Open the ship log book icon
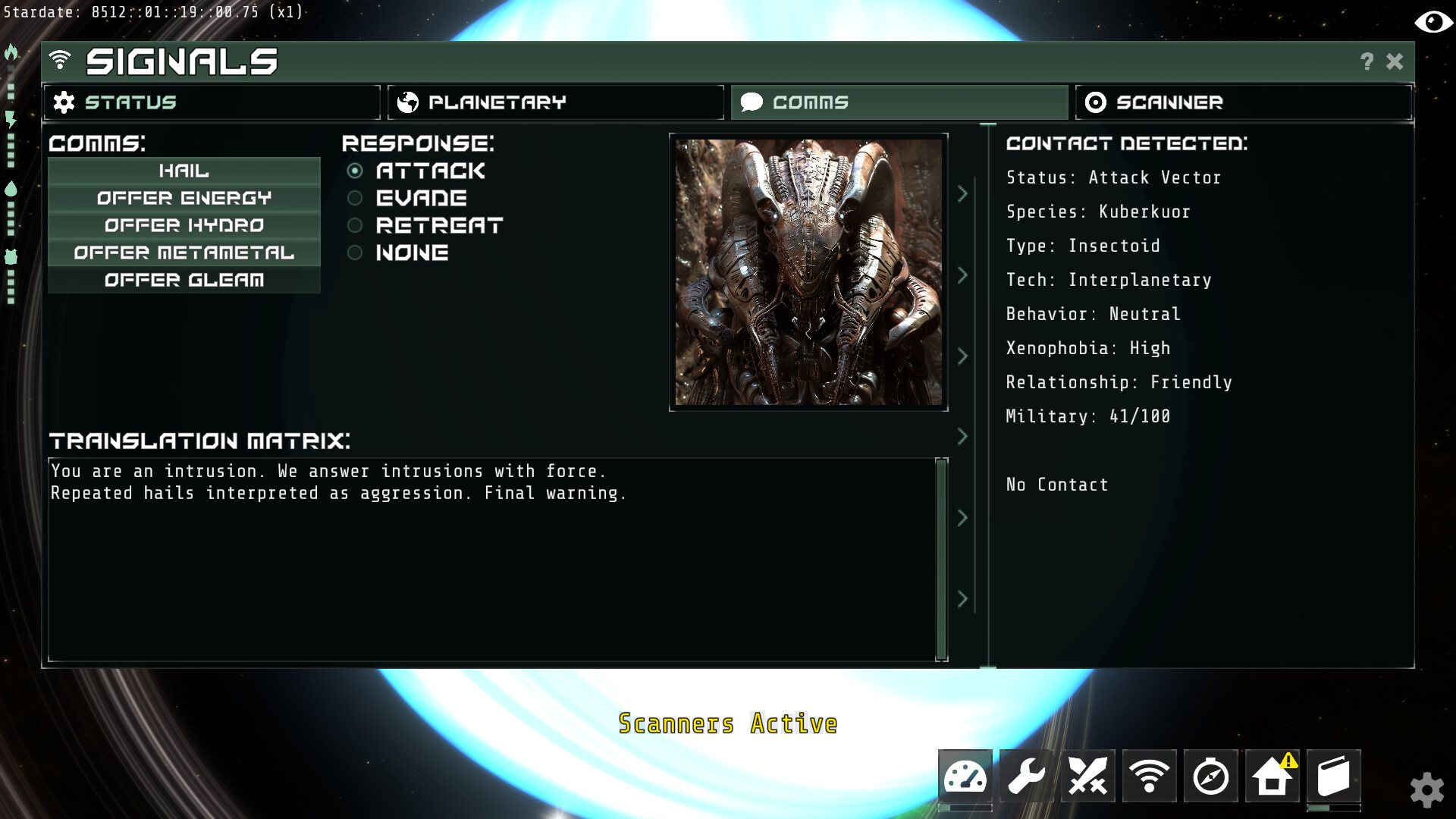This screenshot has height=819, width=1456. 1335,777
